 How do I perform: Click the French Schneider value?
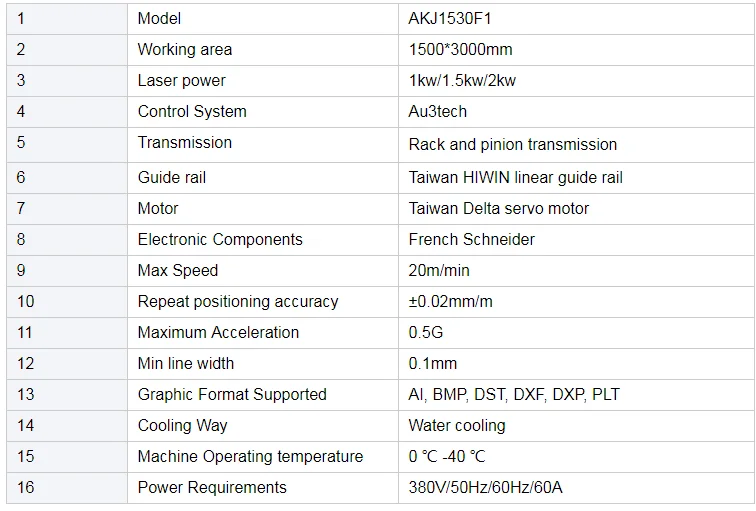pyautogui.click(x=472, y=240)
